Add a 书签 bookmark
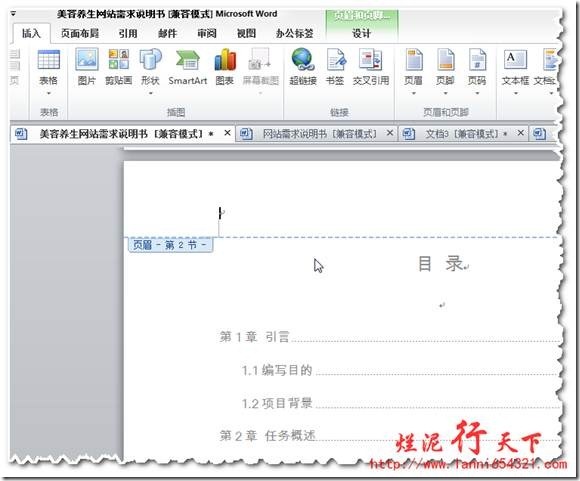Image resolution: width=580 pixels, height=481 pixels. click(x=335, y=59)
